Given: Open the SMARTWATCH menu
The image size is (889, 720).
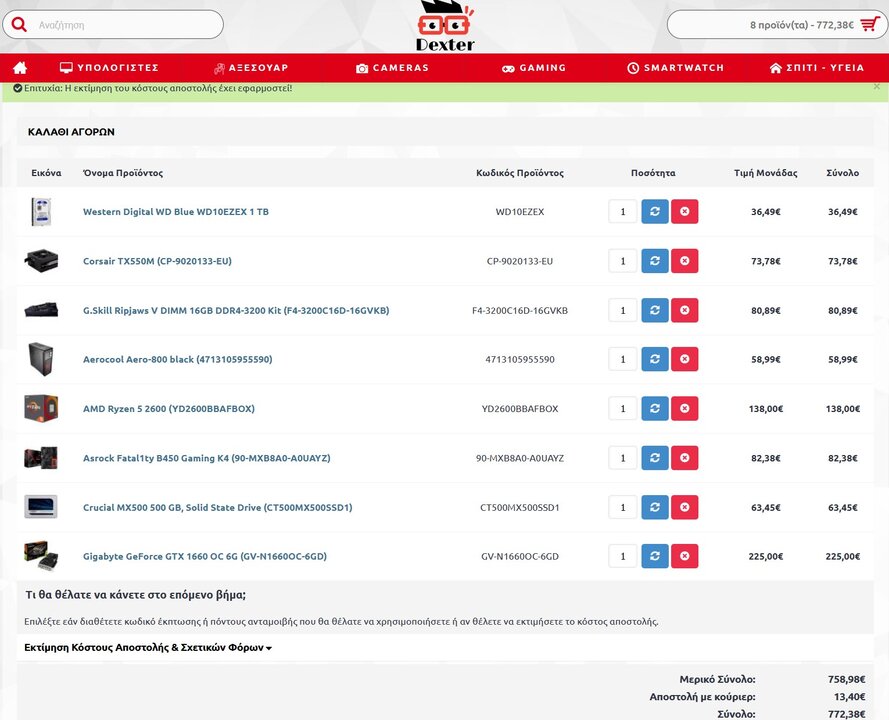Looking at the screenshot, I should pos(676,68).
